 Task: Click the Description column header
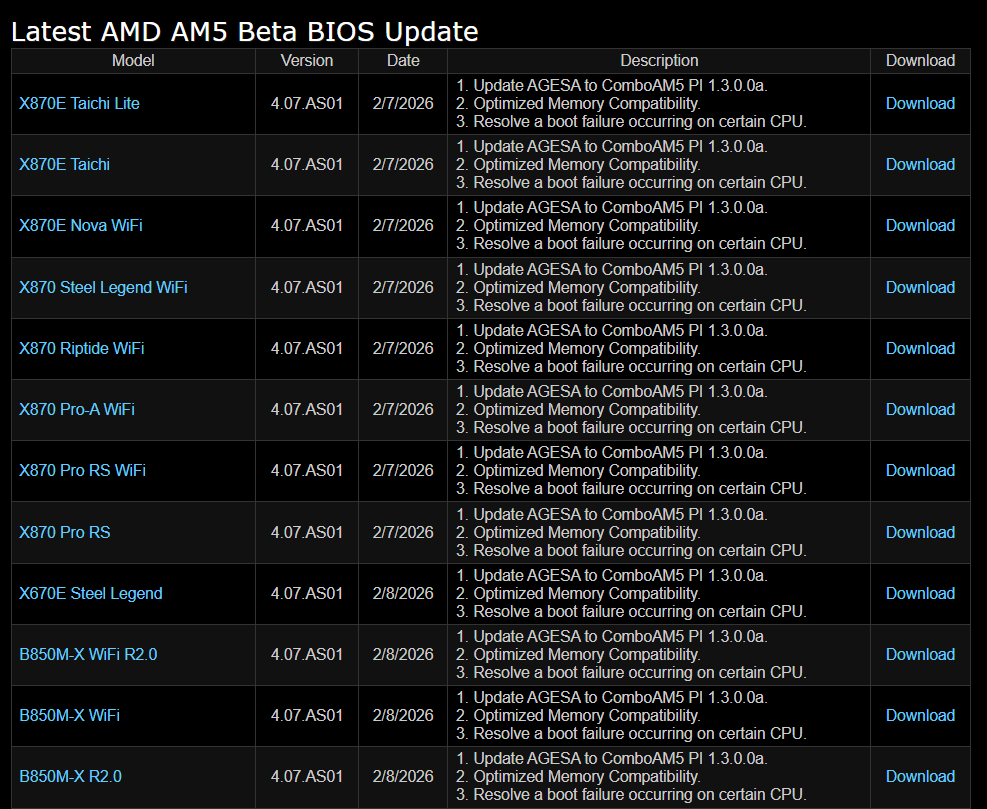coord(659,60)
